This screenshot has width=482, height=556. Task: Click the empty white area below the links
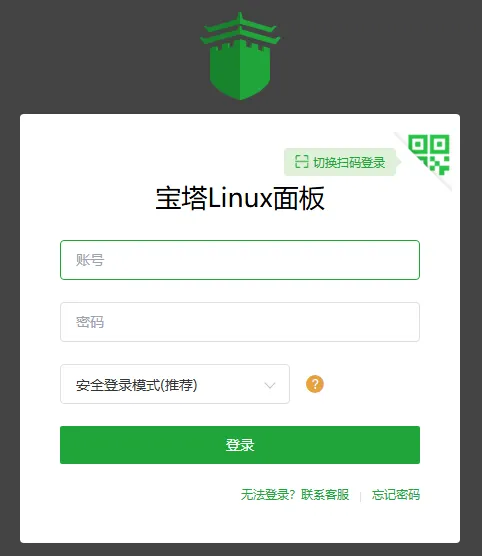[240, 524]
